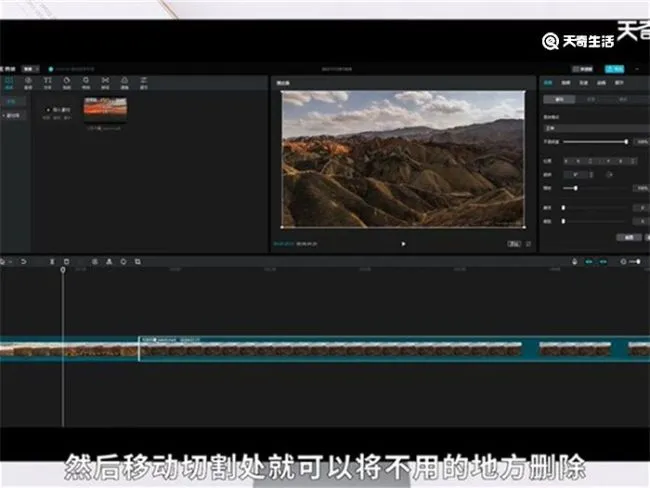Click the Rotation angle input field
This screenshot has width=650, height=488.
click(x=575, y=175)
